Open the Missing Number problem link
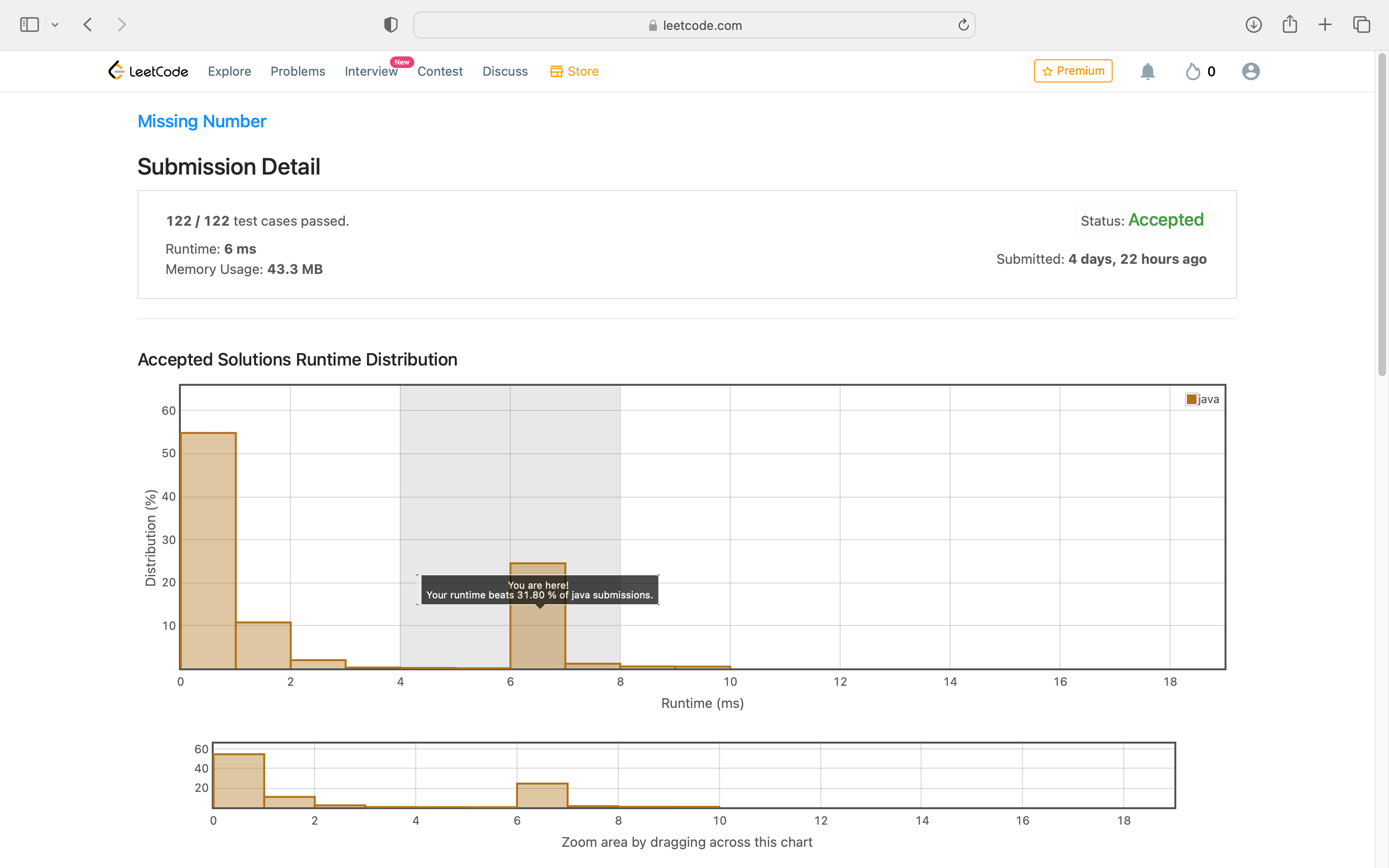This screenshot has width=1389, height=868. coord(202,121)
